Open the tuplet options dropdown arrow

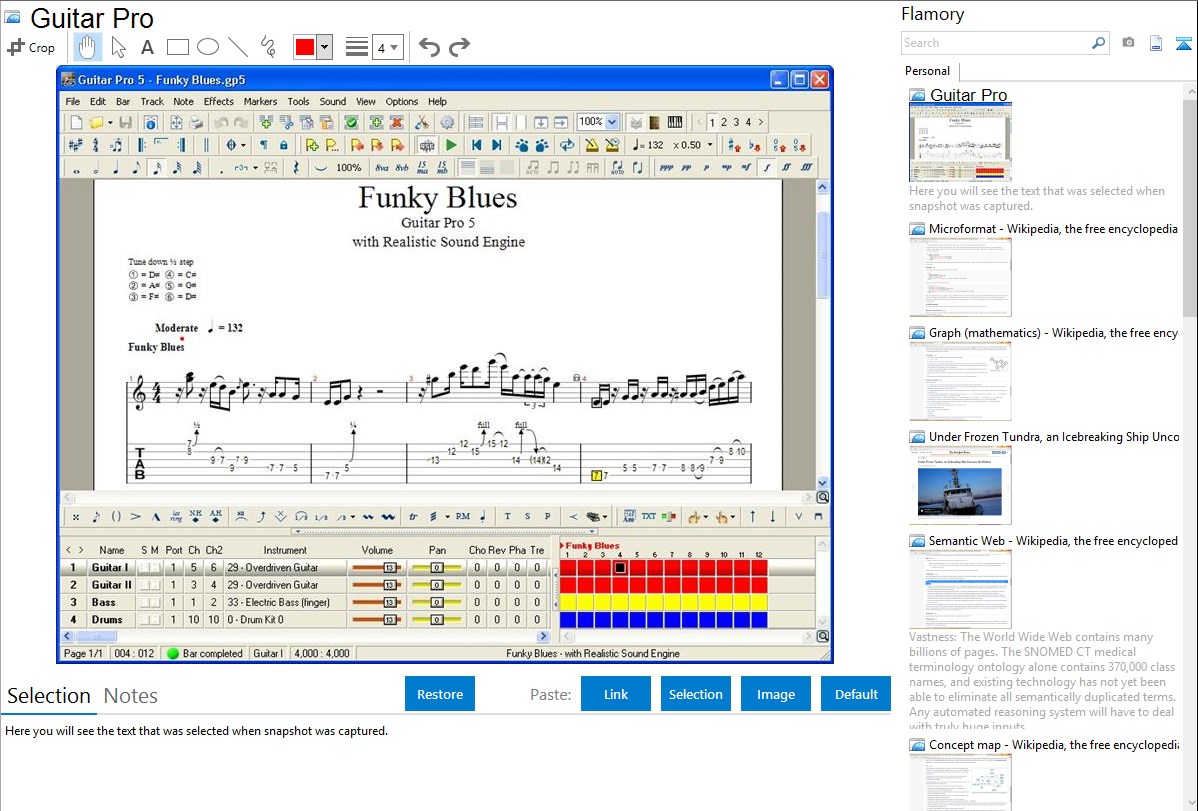255,168
